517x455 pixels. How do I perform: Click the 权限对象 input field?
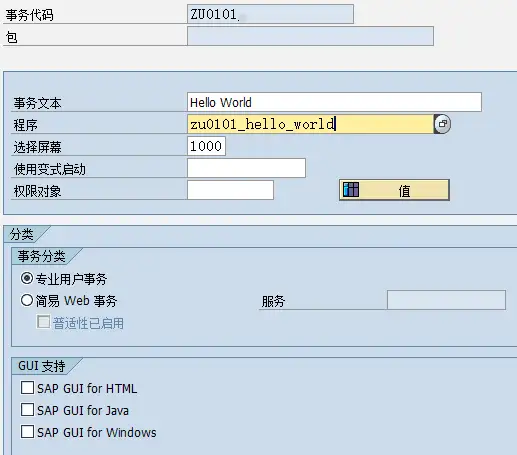[x=230, y=190]
